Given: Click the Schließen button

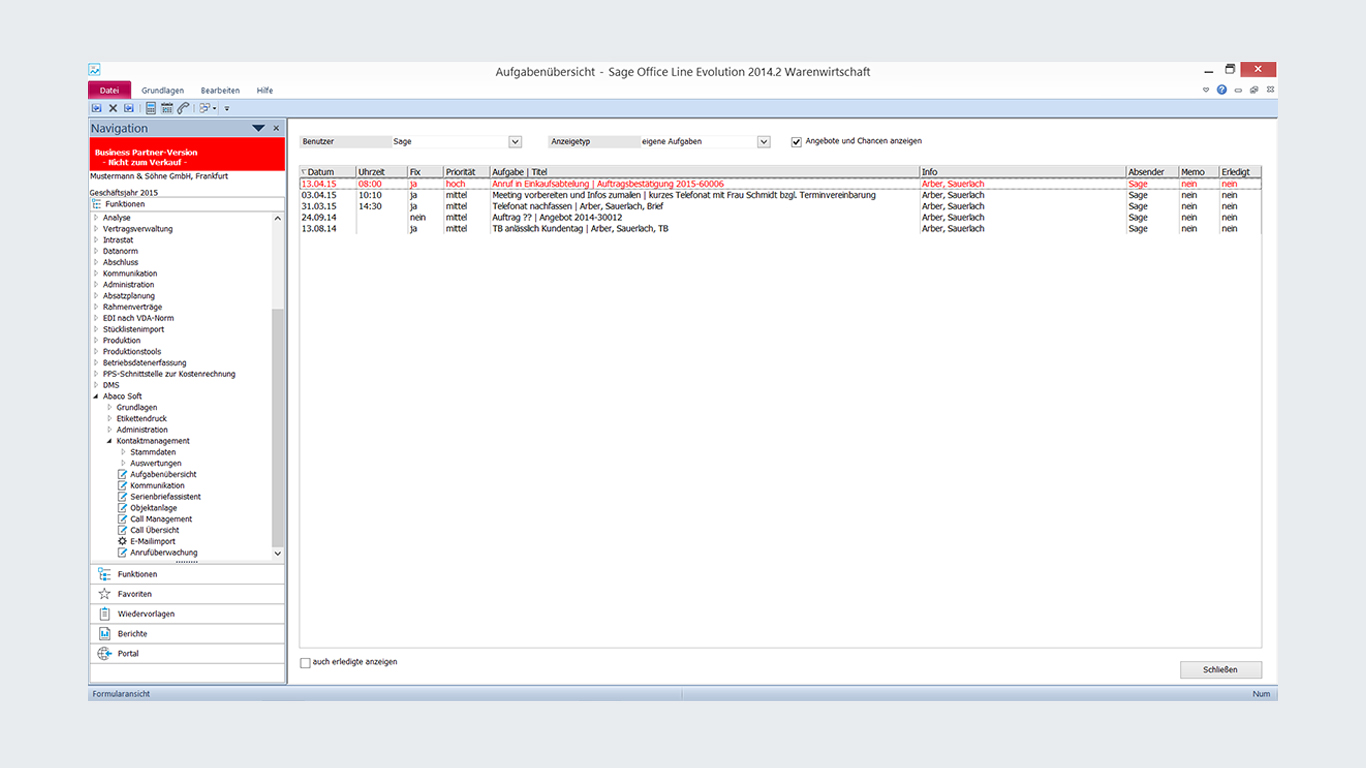Looking at the screenshot, I should (1221, 670).
